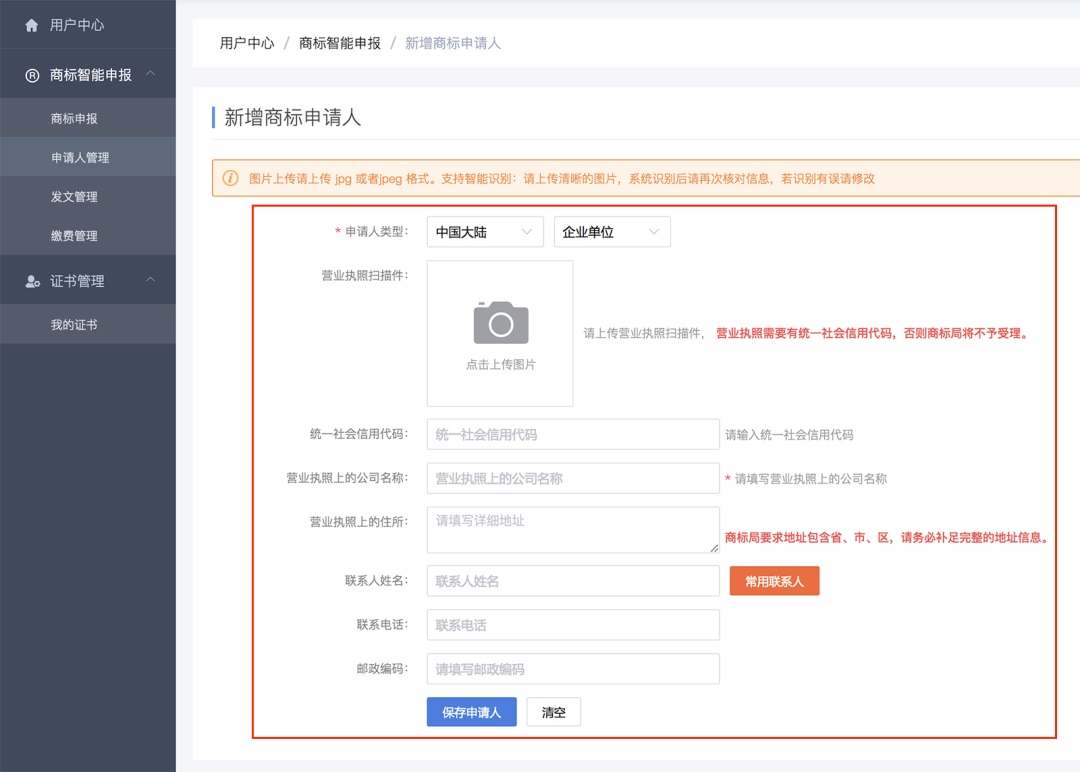
Task: Click the 请填写详细地址 address textarea
Action: point(573,530)
